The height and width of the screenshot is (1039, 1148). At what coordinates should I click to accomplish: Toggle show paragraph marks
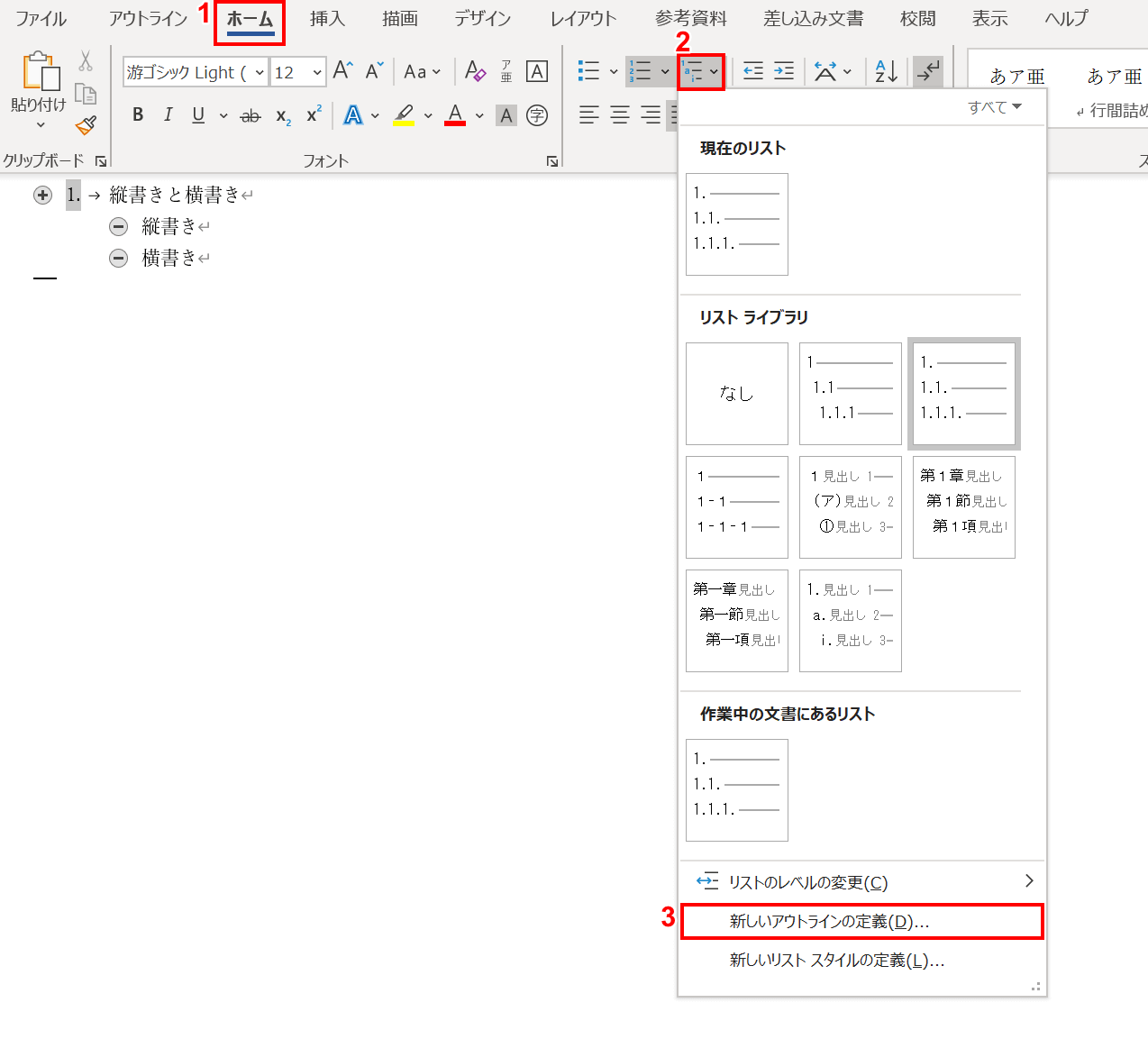tap(928, 71)
